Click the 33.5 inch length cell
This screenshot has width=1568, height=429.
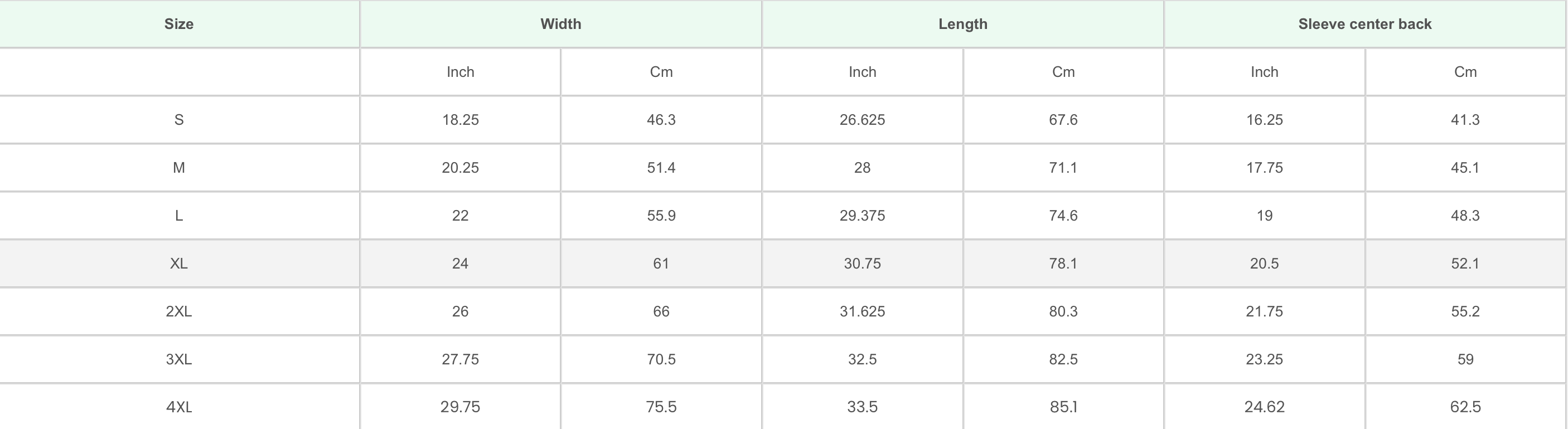862,407
